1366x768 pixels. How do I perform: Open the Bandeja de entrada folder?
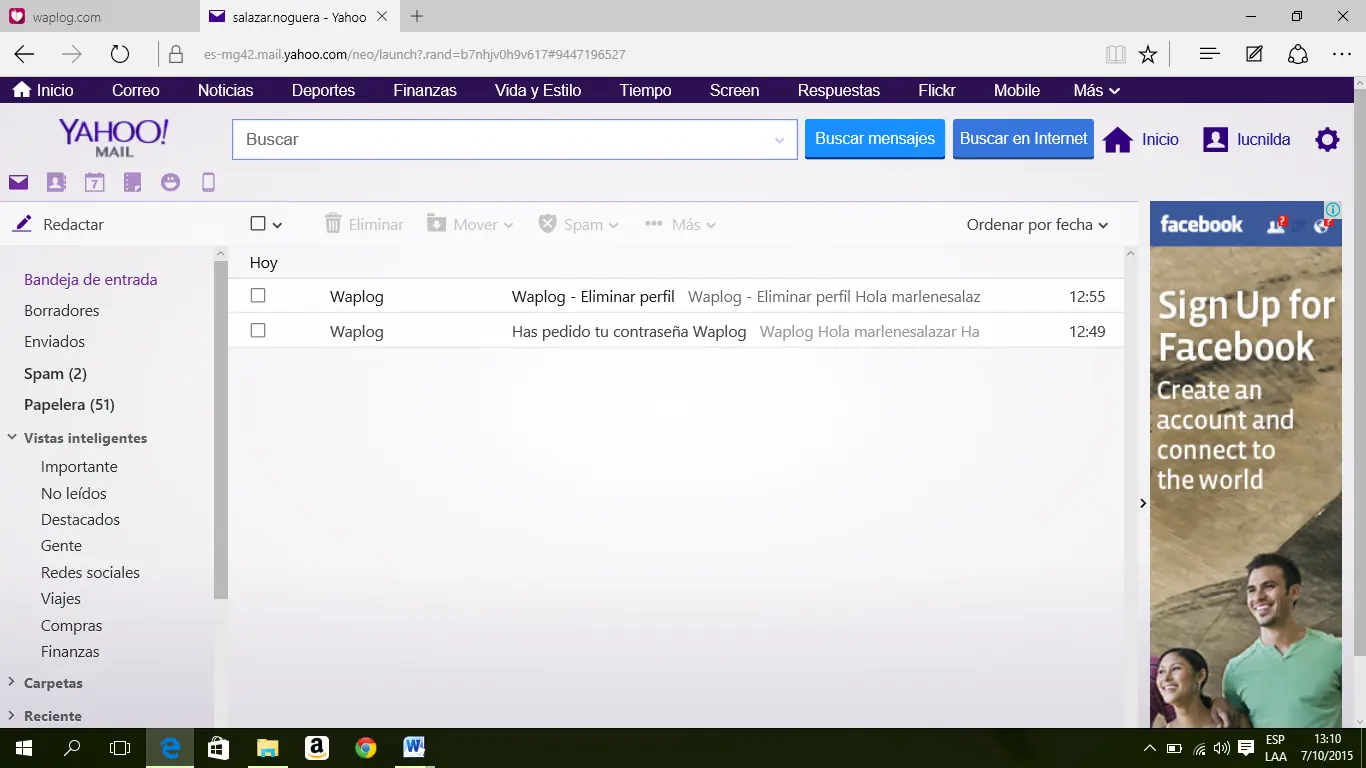[90, 279]
